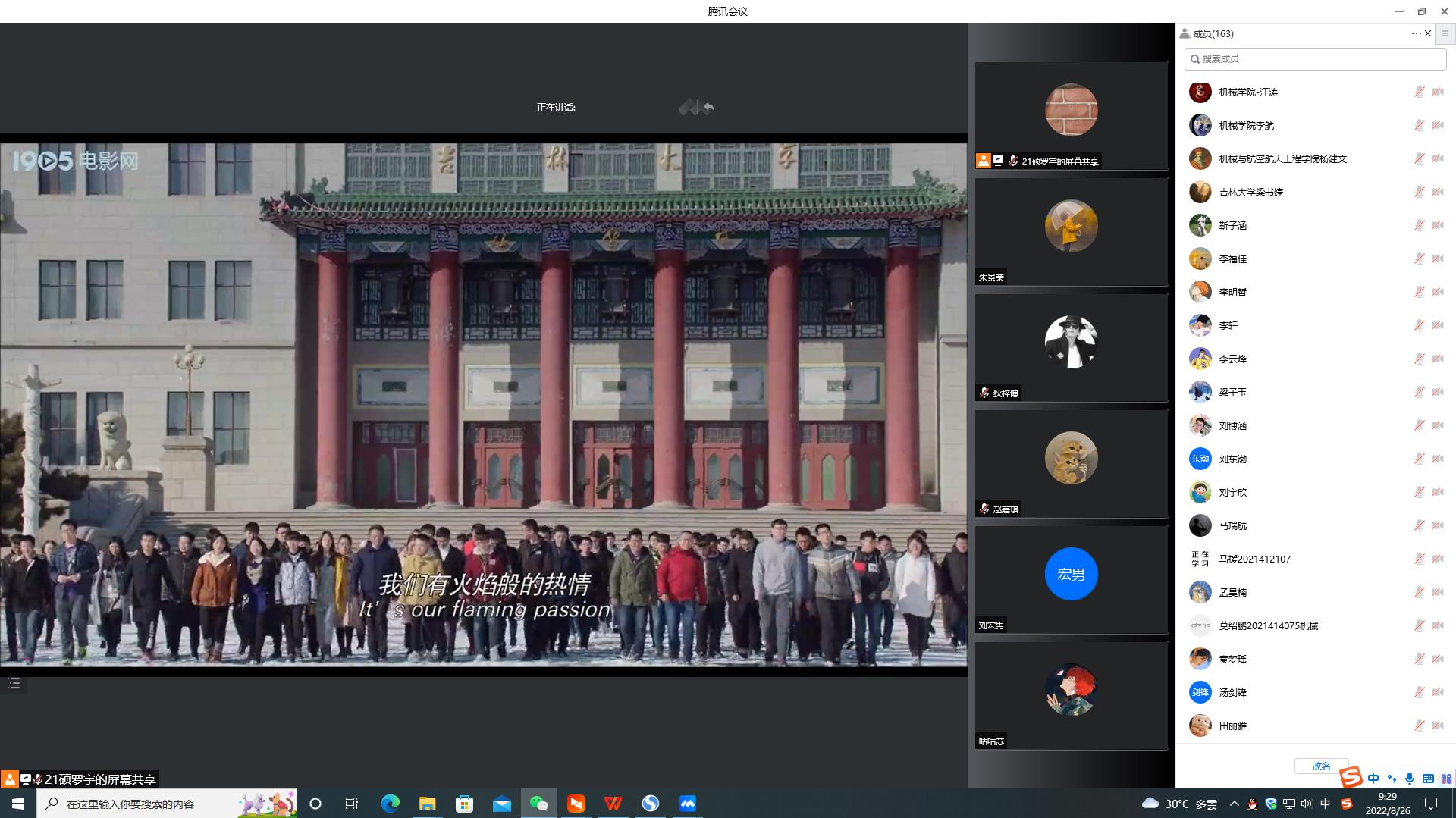Open the WPS Office taskbar icon

[613, 804]
